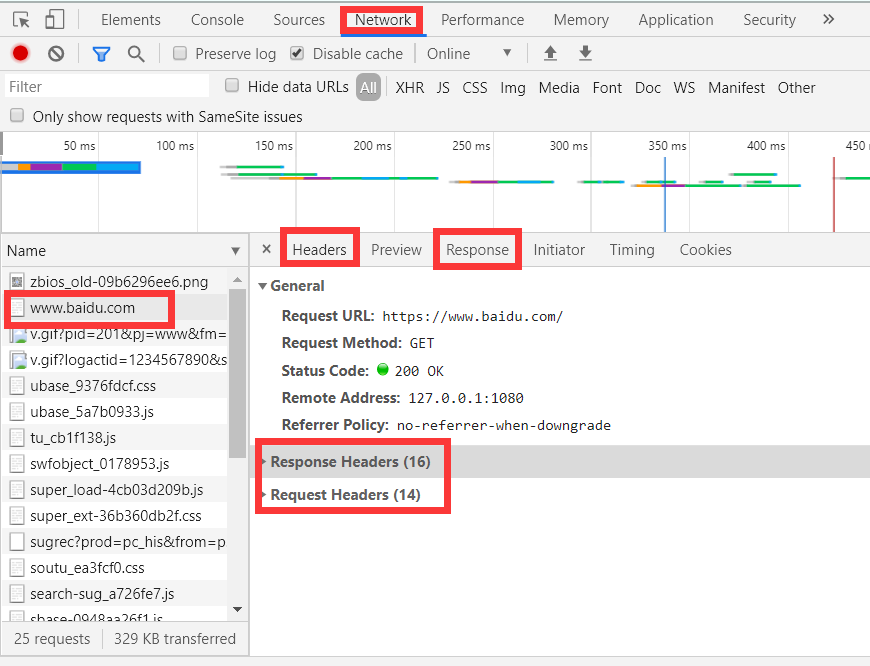
Task: Select the ubase_9376fdcf.css request
Action: [x=93, y=385]
